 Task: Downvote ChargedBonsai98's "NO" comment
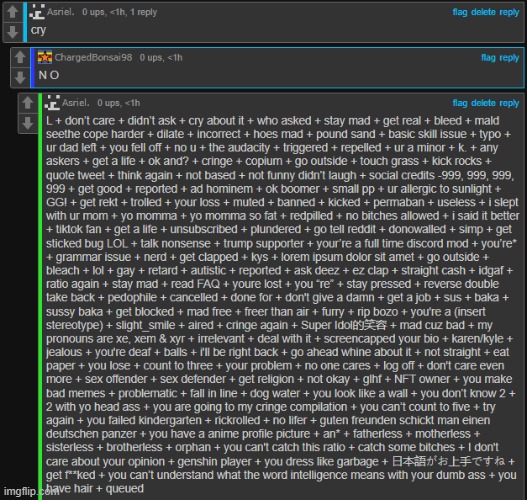click(20, 77)
